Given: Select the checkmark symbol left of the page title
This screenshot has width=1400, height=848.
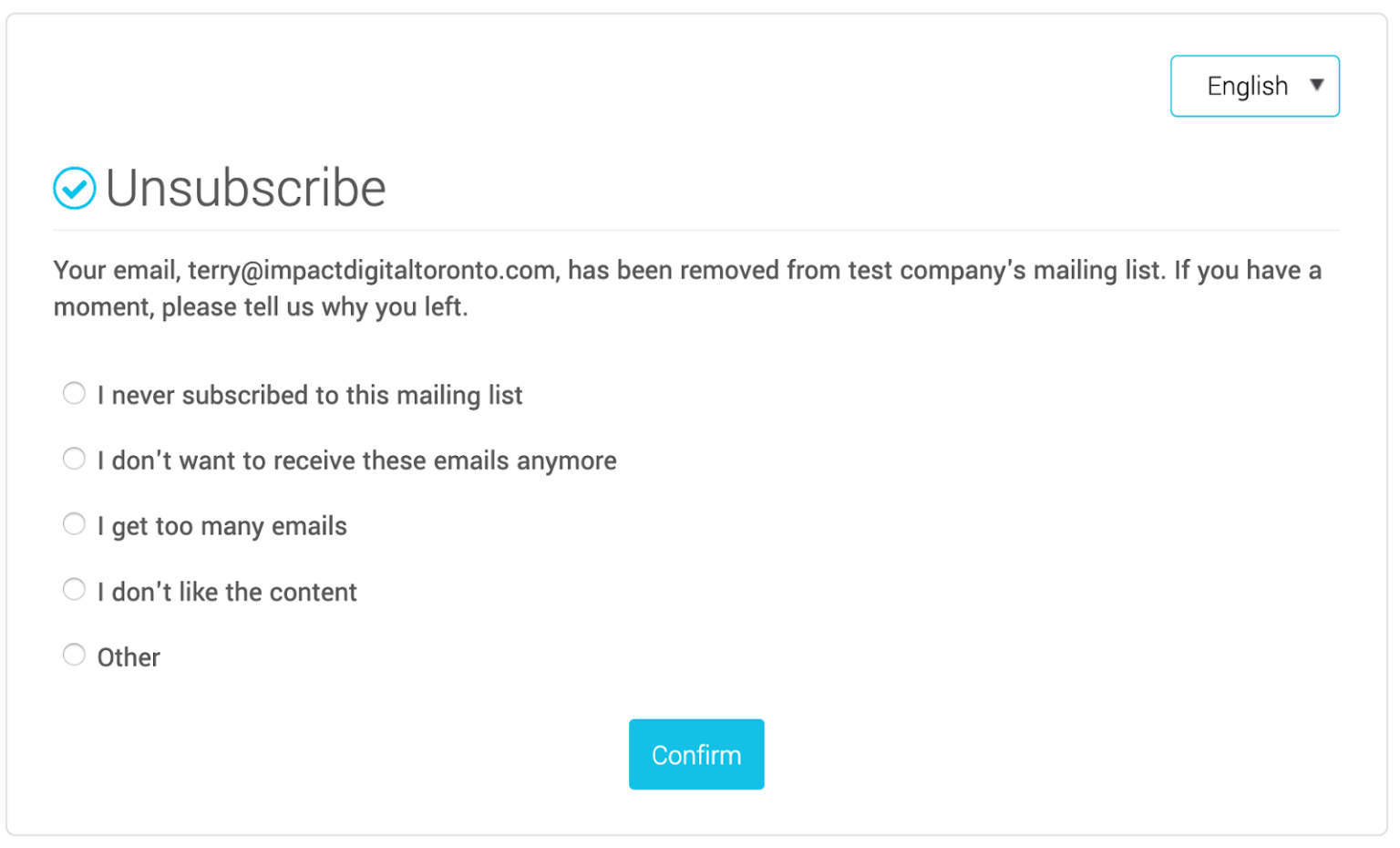Looking at the screenshot, I should (x=74, y=188).
